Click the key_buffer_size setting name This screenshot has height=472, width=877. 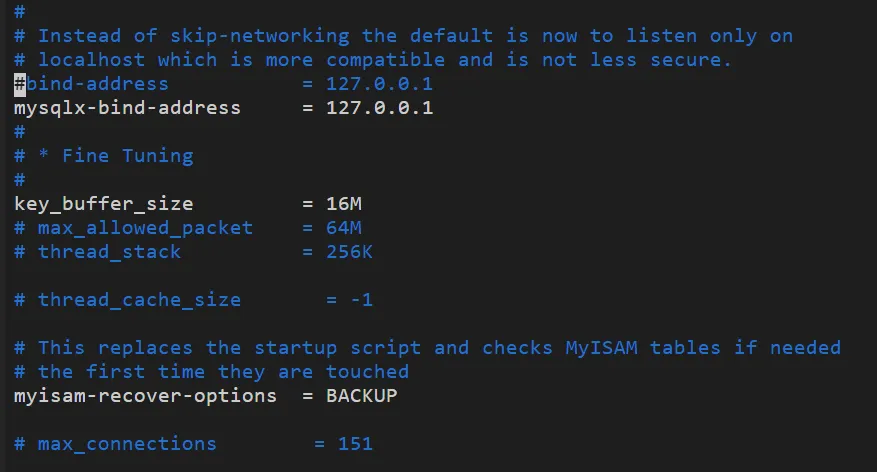coord(103,204)
